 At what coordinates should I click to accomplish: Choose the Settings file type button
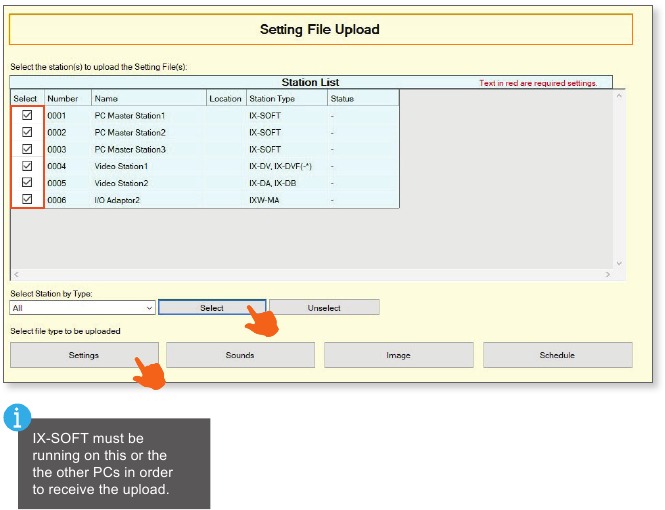click(84, 355)
